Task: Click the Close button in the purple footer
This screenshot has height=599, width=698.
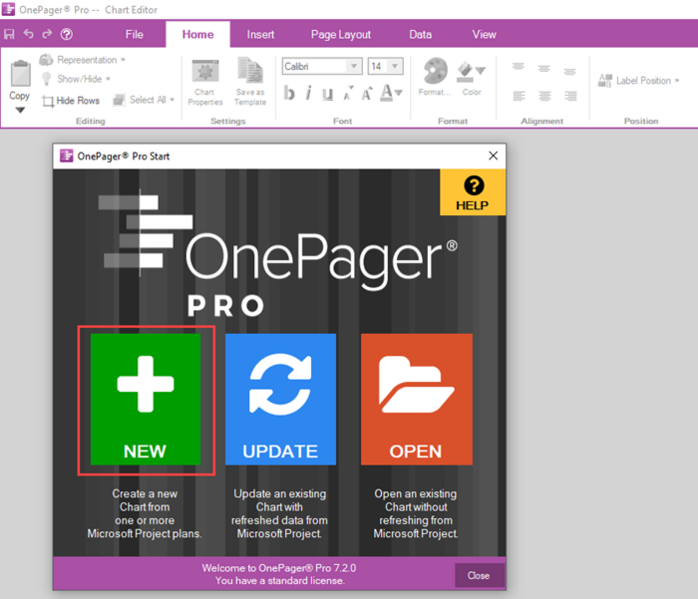Action: [479, 575]
